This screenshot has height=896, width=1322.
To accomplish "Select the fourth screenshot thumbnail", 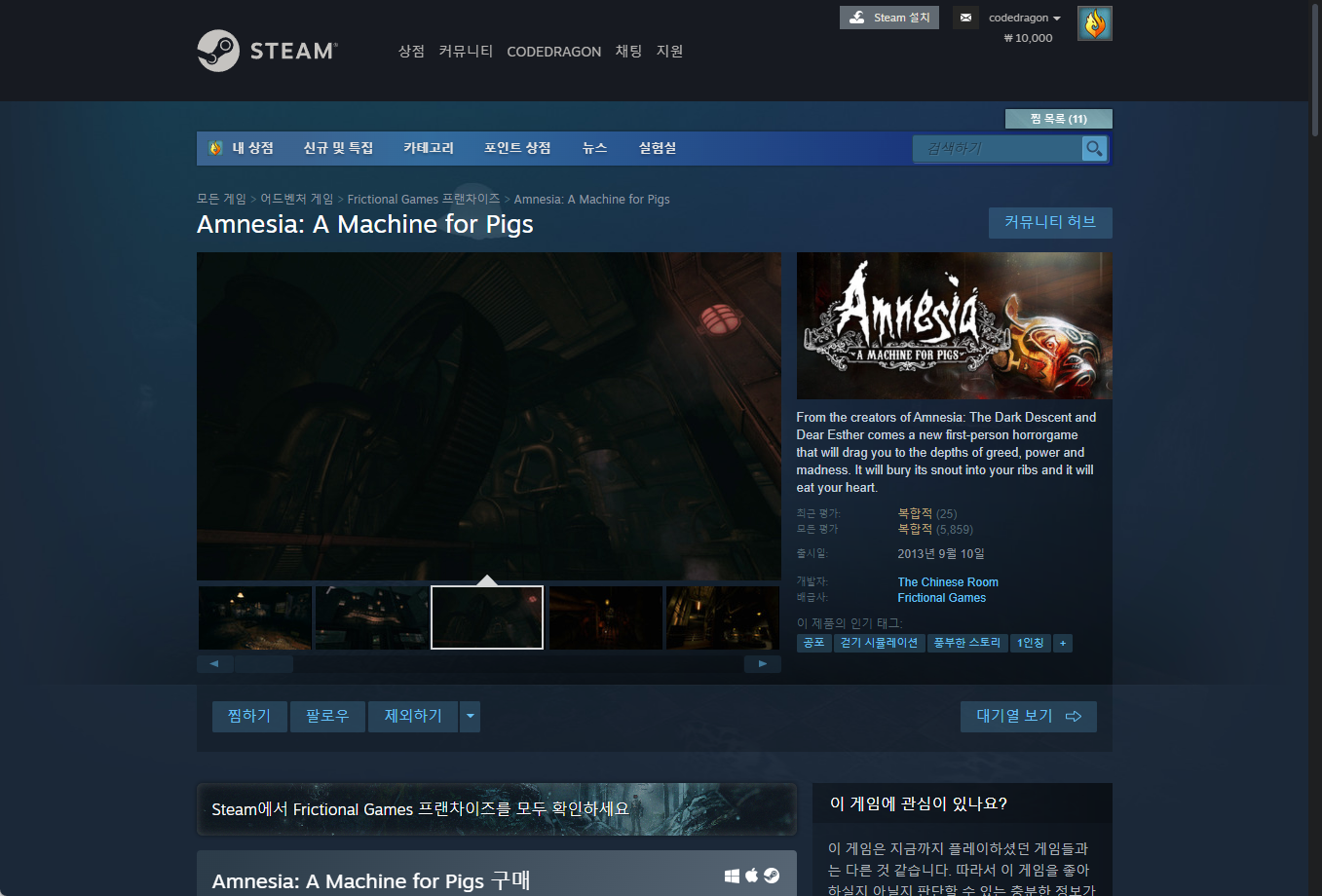I will (605, 617).
